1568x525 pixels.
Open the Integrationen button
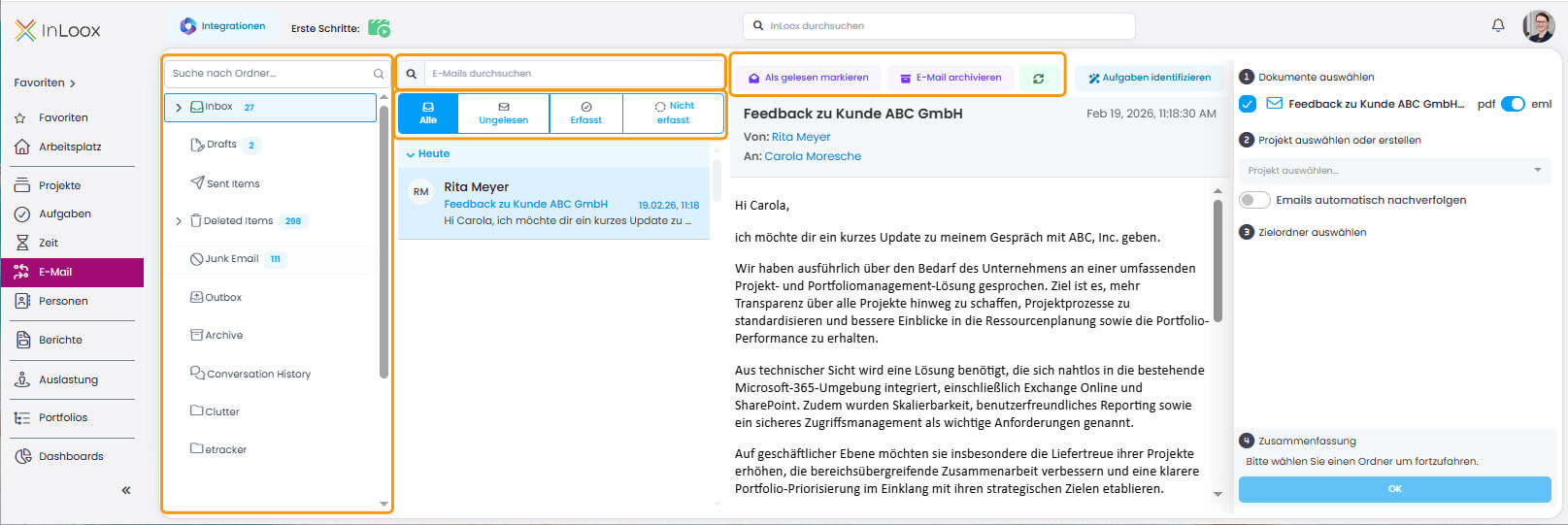pyautogui.click(x=223, y=26)
